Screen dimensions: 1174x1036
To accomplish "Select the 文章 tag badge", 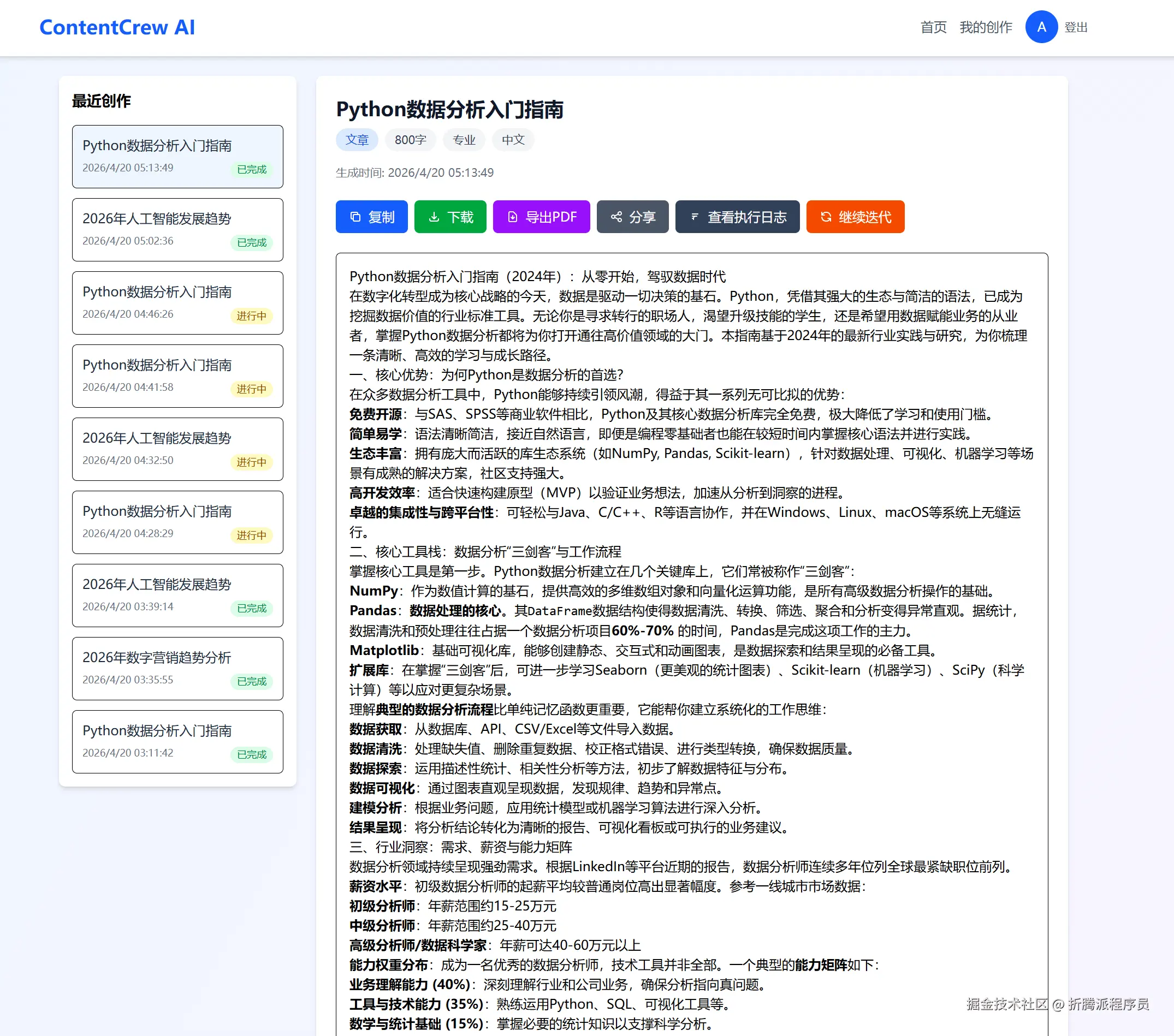I will [x=357, y=140].
